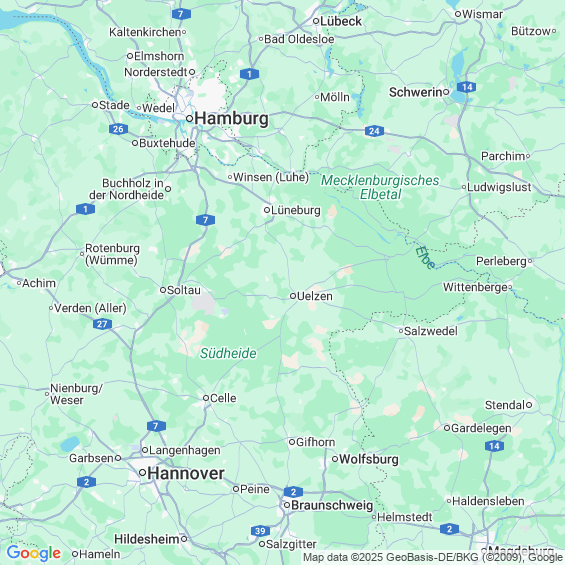Select Mecklenburgisches Elbetal park label
Viewport: 565px width, 565px height.
(x=380, y=187)
